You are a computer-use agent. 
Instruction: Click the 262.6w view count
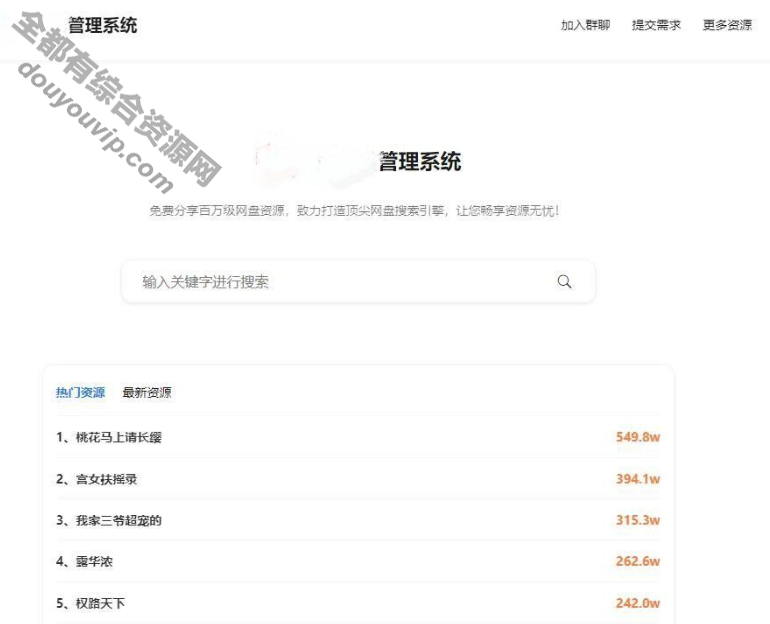pyautogui.click(x=638, y=561)
